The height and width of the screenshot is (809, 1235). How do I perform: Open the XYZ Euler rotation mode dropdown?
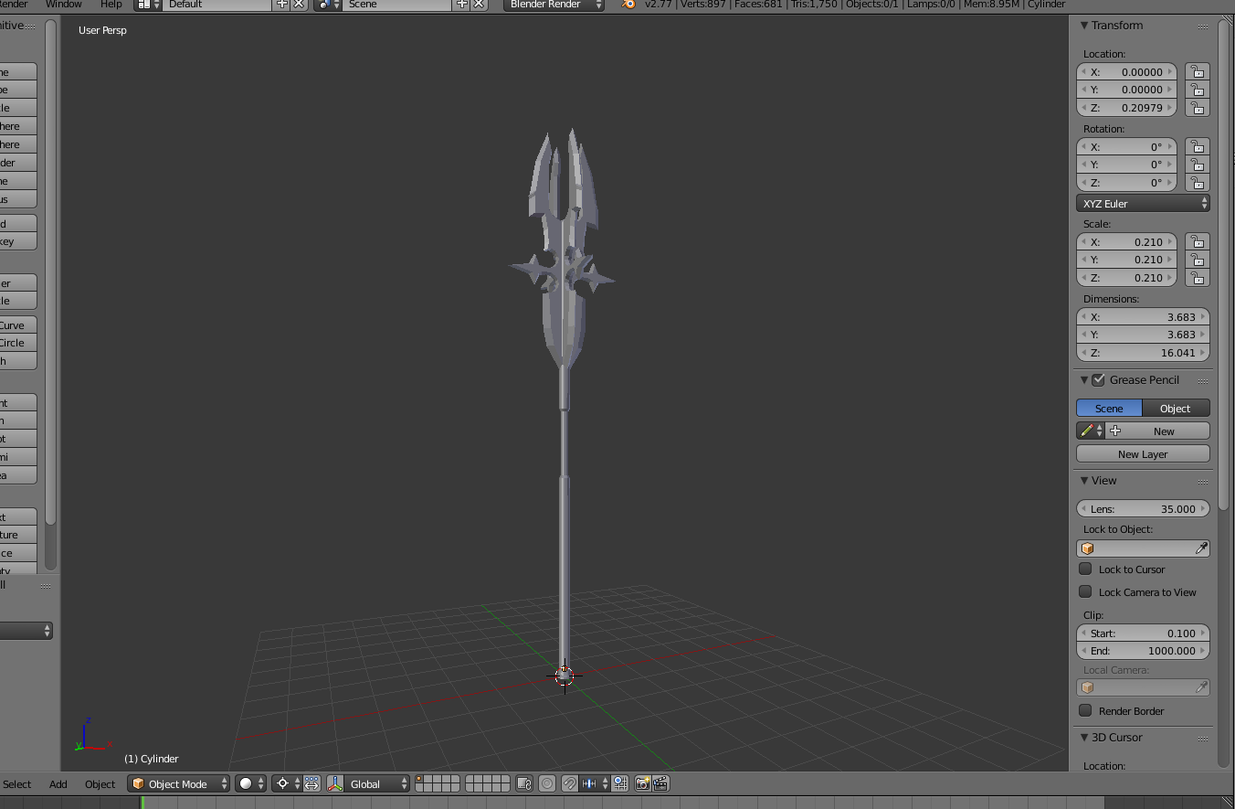(1143, 203)
